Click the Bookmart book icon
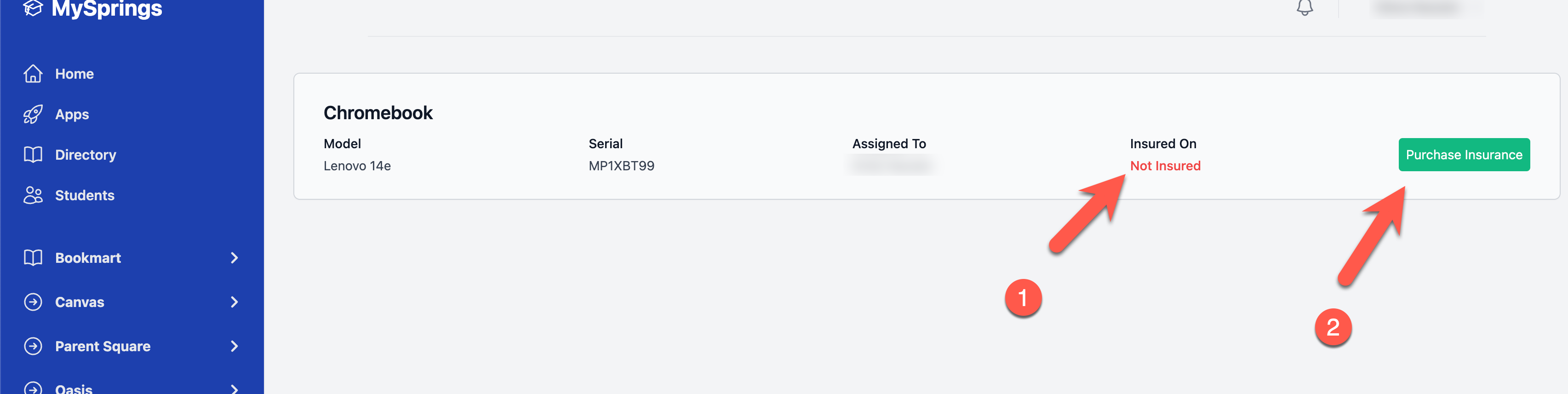Image resolution: width=1568 pixels, height=394 pixels. (33, 258)
